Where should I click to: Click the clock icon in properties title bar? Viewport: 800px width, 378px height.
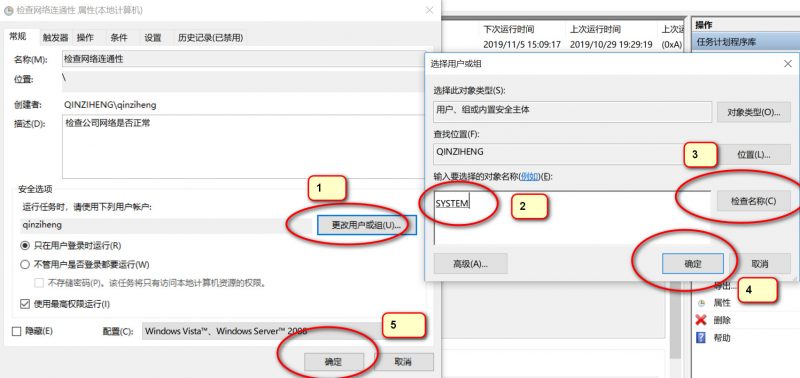(8, 11)
